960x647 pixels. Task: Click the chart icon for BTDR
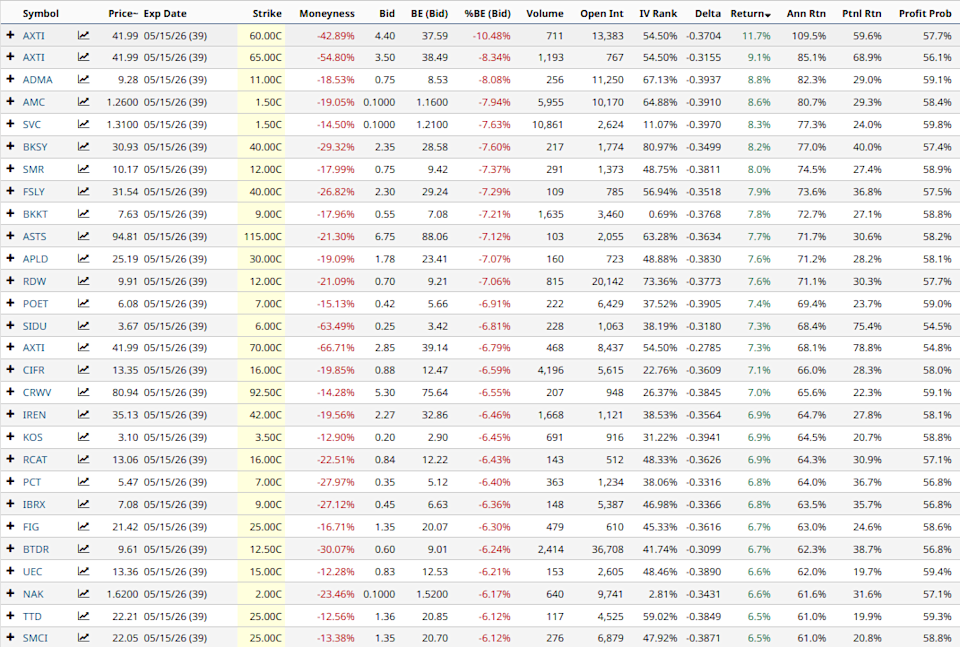point(83,549)
